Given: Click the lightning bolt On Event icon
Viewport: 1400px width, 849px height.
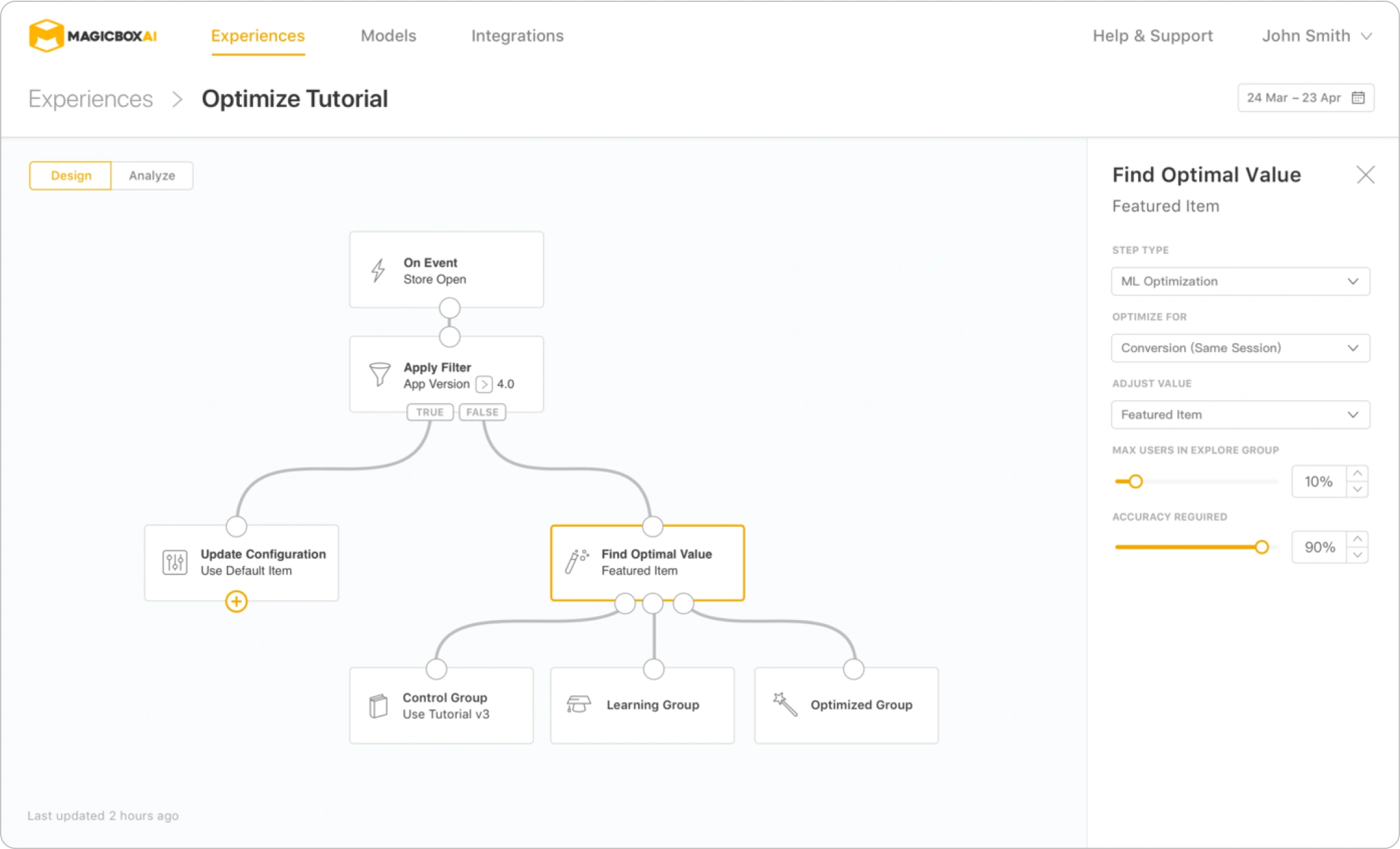Looking at the screenshot, I should pyautogui.click(x=379, y=270).
